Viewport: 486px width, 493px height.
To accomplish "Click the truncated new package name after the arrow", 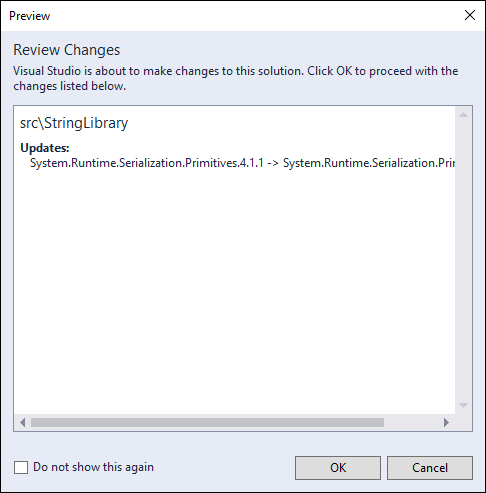I will [369, 163].
